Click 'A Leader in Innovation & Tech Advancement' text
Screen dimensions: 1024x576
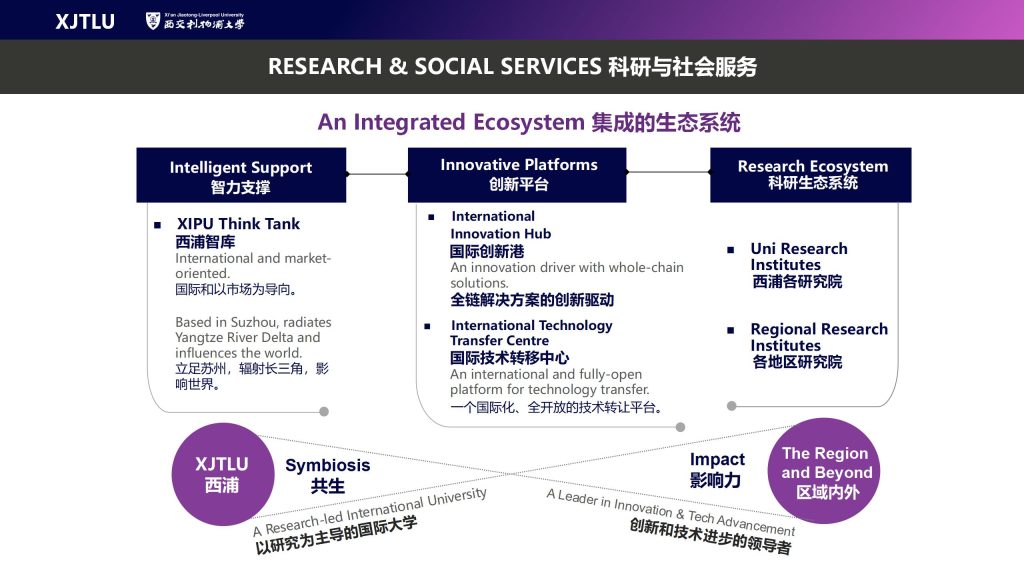tap(670, 511)
